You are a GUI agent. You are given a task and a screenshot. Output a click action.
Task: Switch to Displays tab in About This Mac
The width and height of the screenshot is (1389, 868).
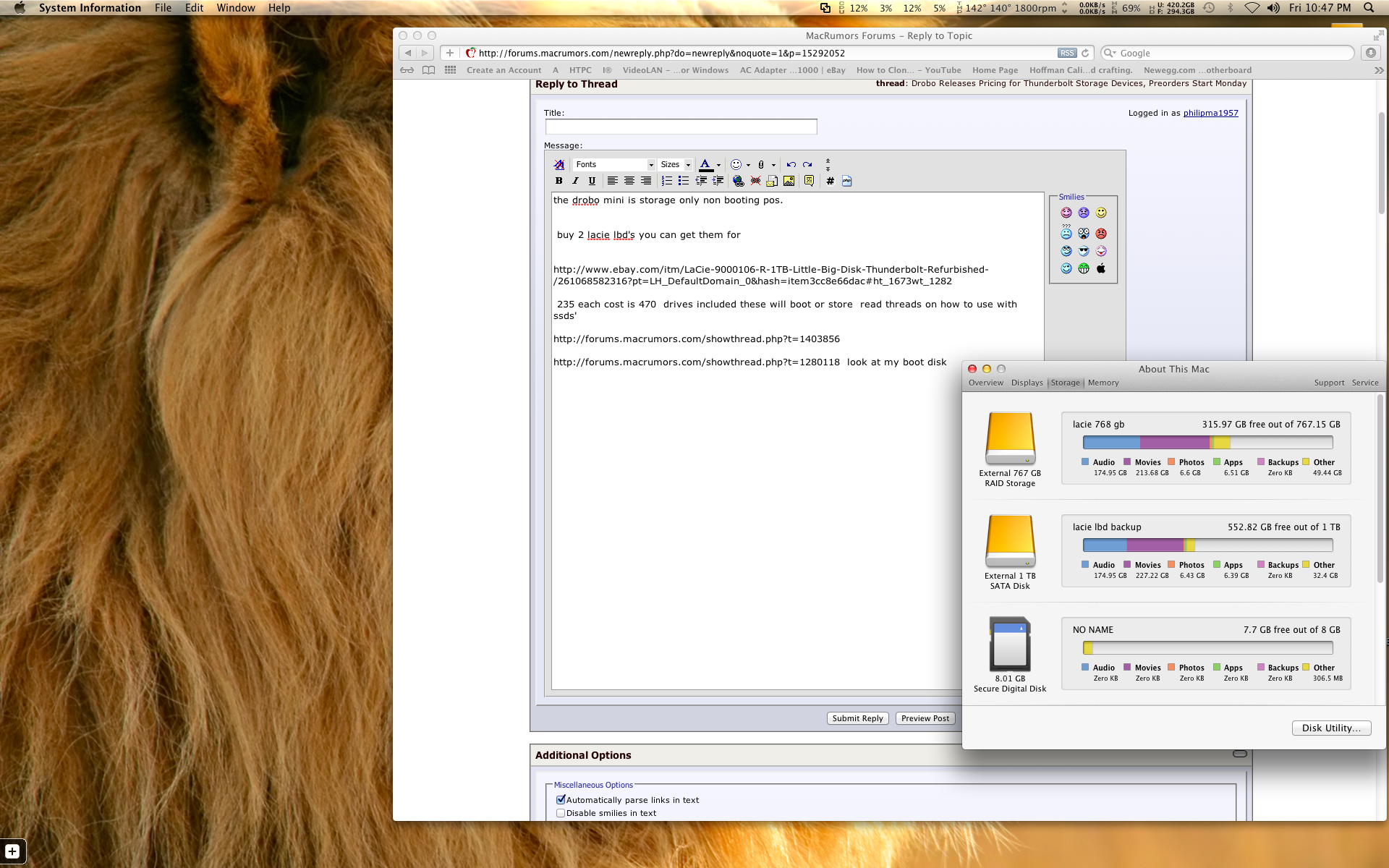[1027, 383]
